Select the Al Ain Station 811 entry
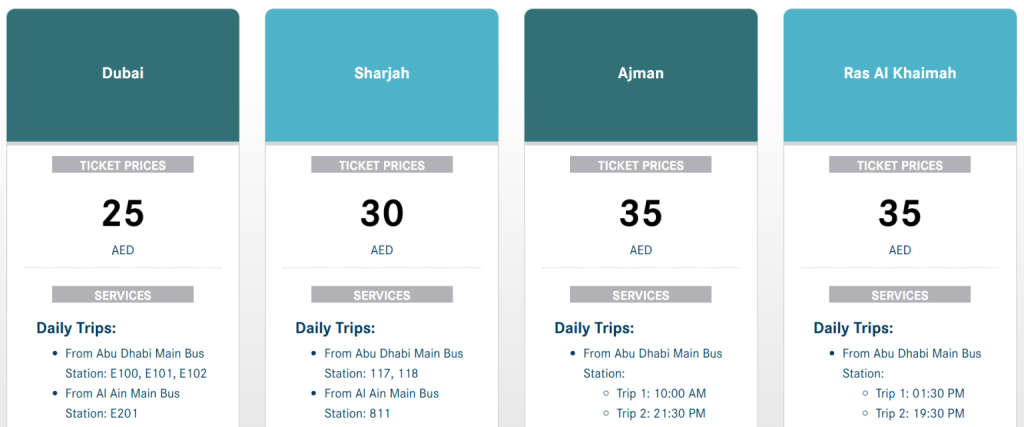 (x=382, y=403)
